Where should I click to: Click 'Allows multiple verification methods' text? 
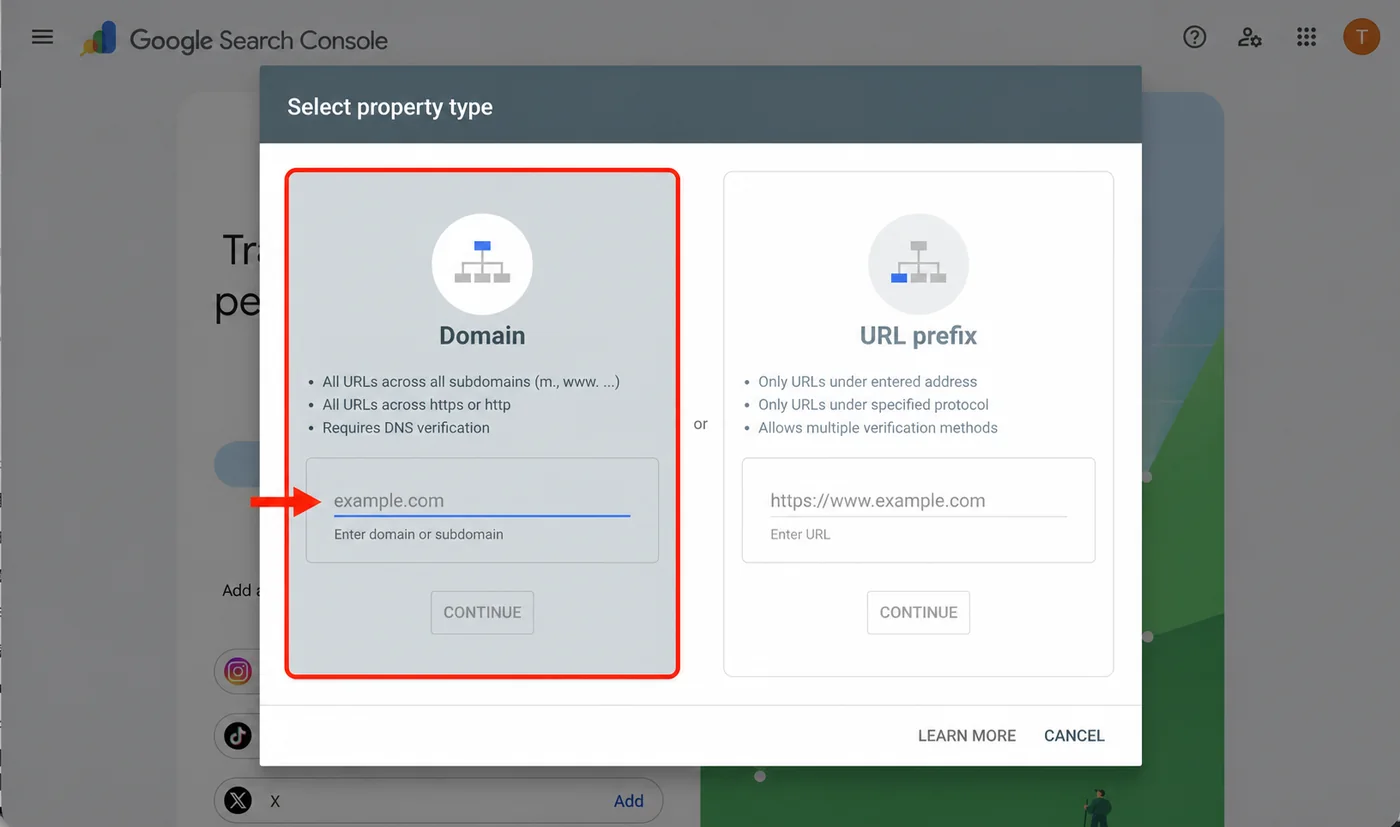(x=878, y=428)
